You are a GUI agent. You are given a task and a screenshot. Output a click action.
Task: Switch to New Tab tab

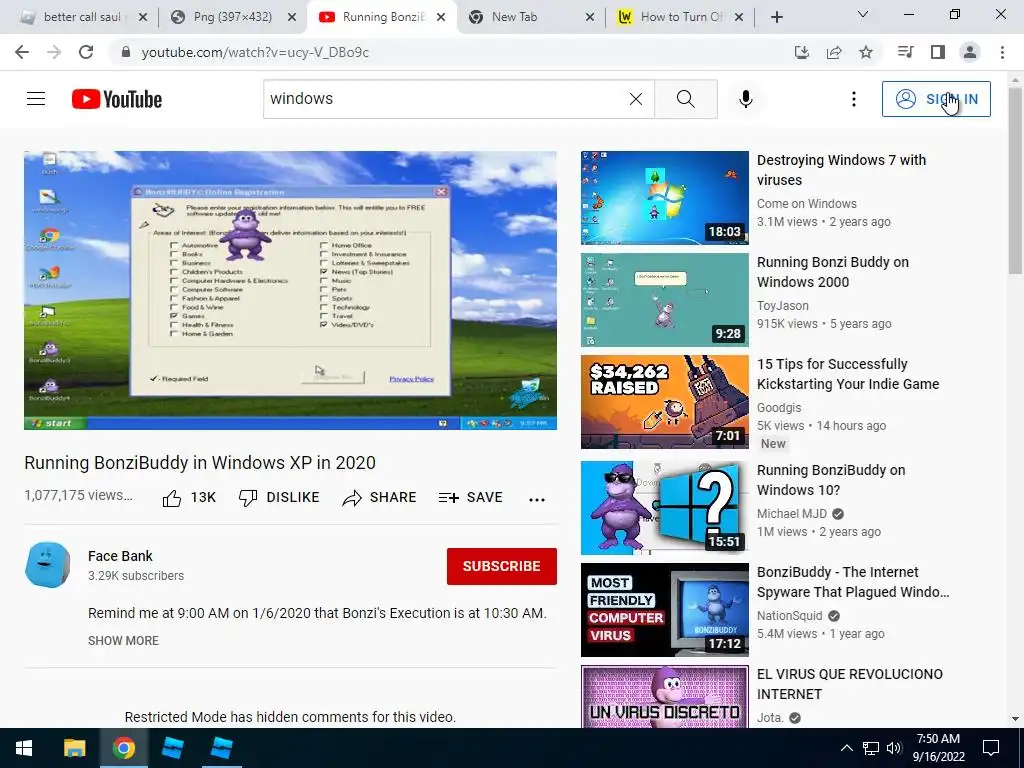tap(531, 17)
